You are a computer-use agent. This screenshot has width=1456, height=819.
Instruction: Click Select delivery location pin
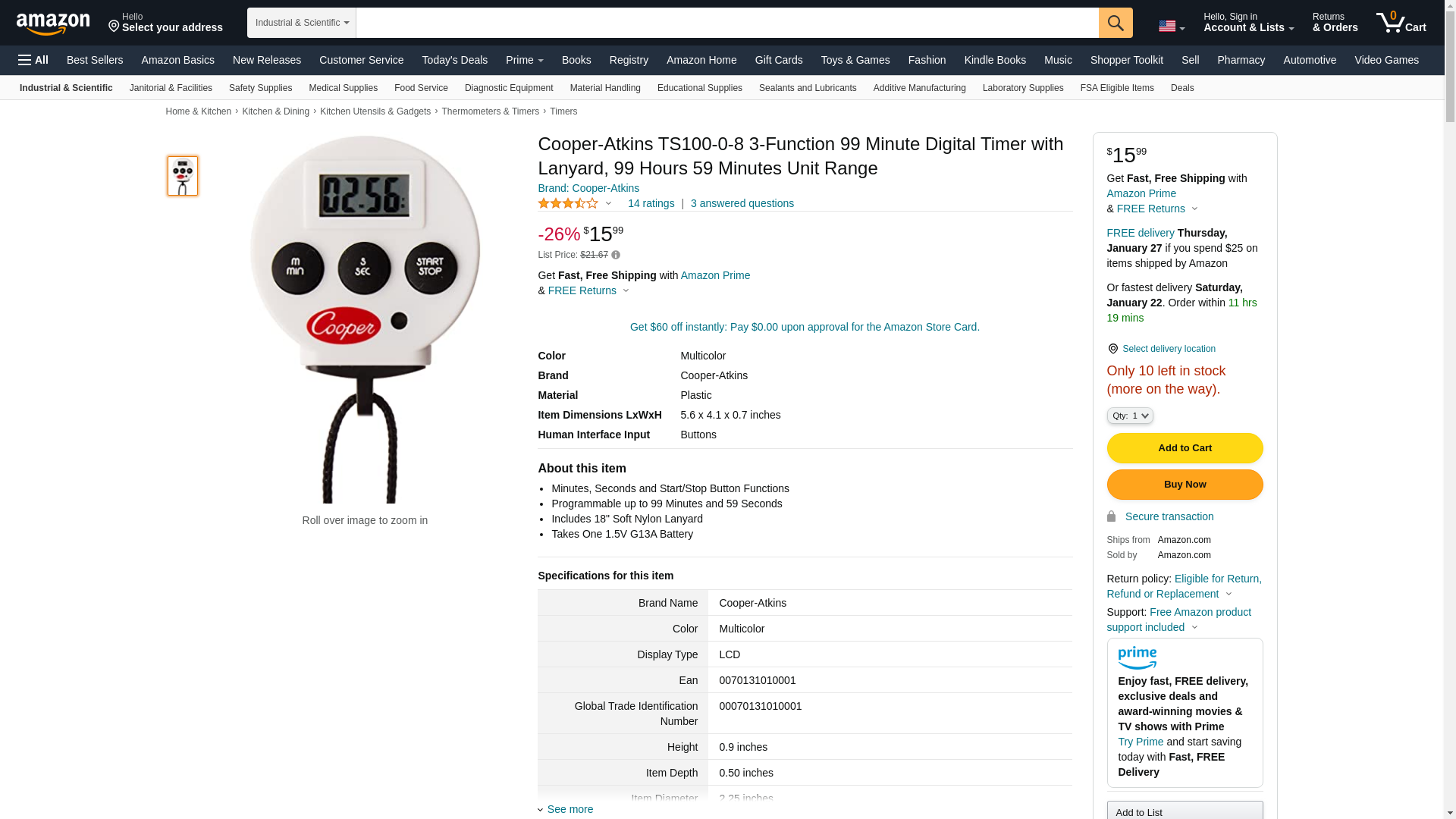1112,349
